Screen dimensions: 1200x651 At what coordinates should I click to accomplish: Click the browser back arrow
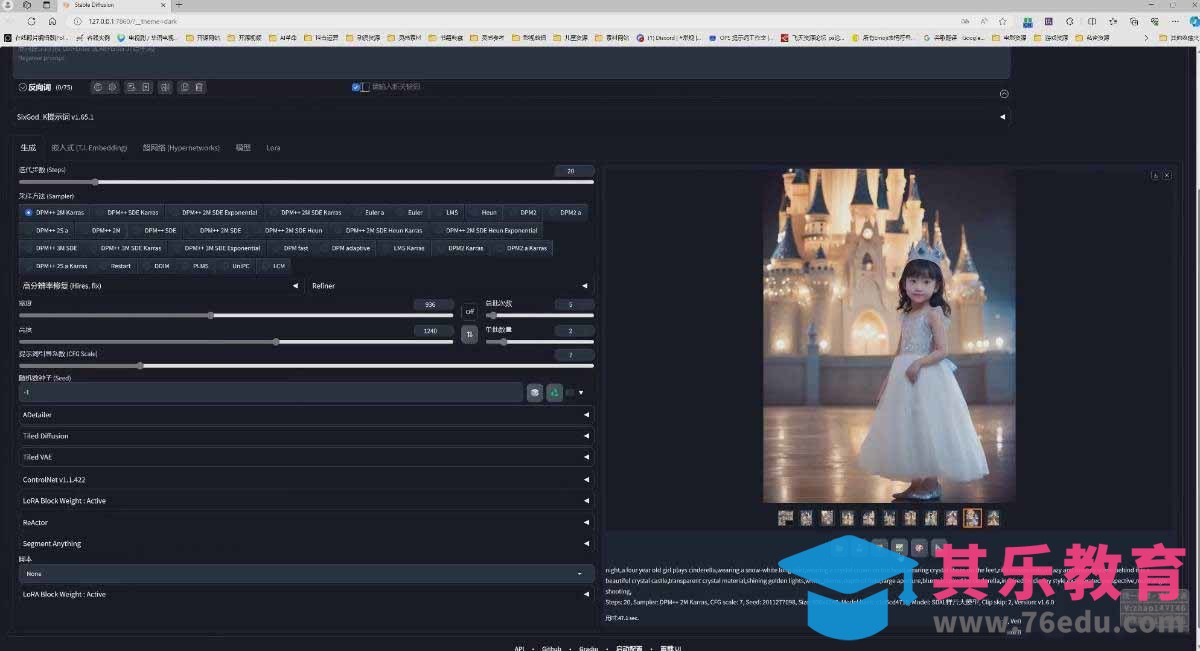pyautogui.click(x=11, y=21)
